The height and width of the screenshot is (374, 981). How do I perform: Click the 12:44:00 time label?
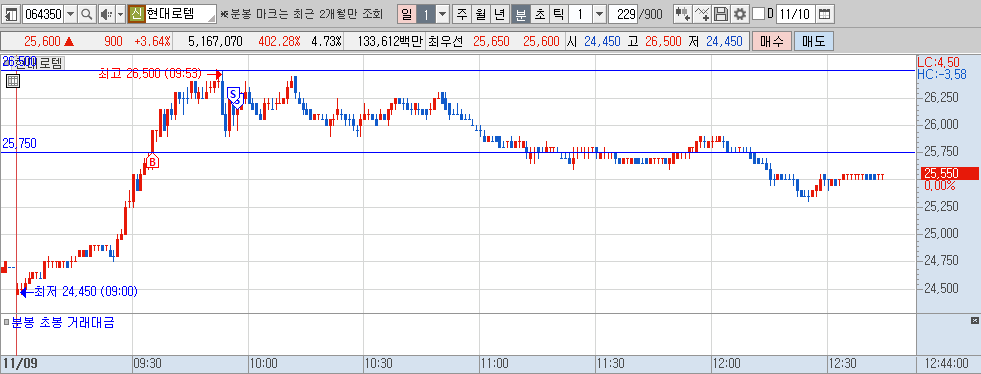[947, 364]
